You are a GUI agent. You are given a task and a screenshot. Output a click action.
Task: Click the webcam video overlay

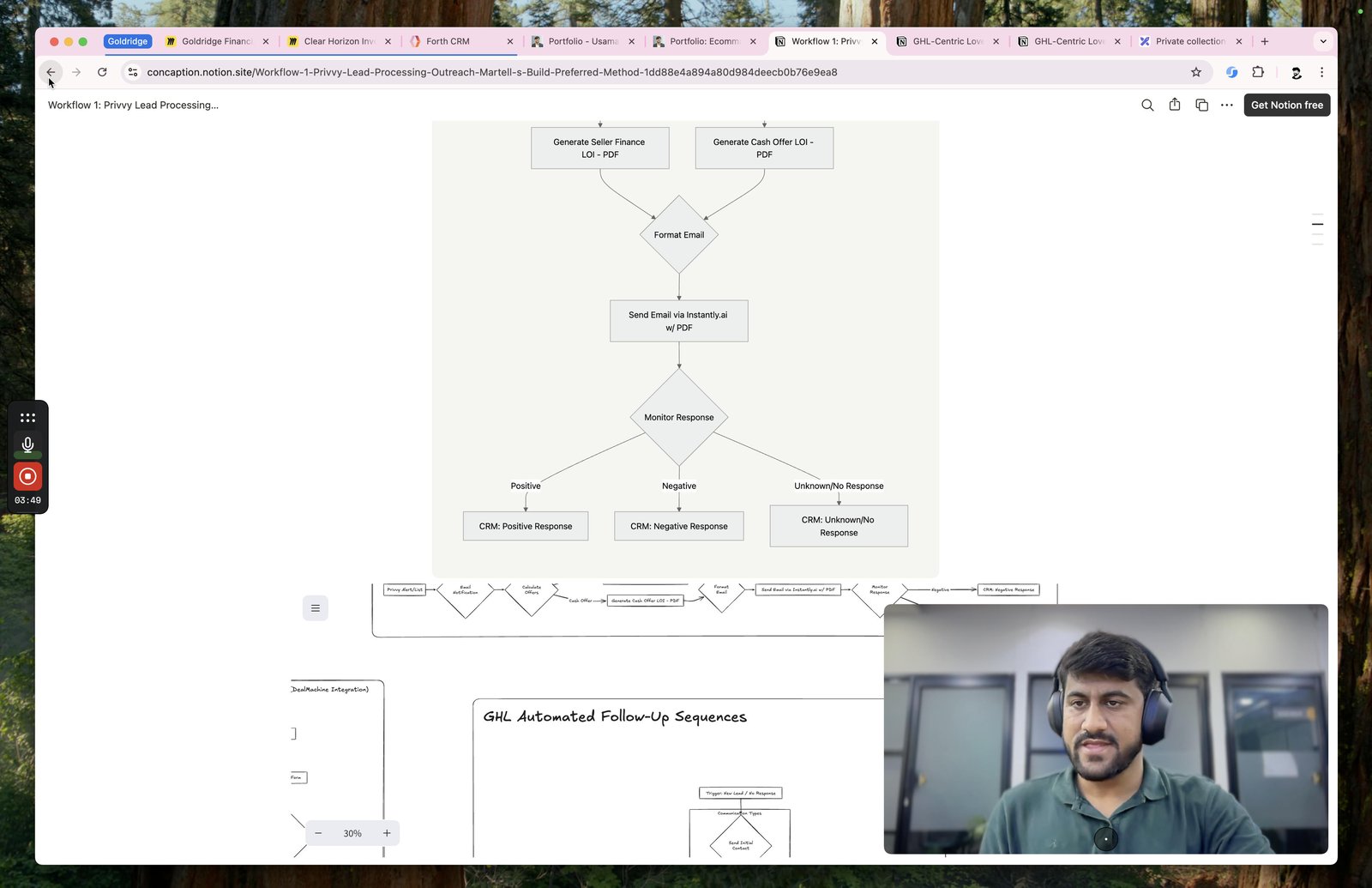click(1106, 729)
